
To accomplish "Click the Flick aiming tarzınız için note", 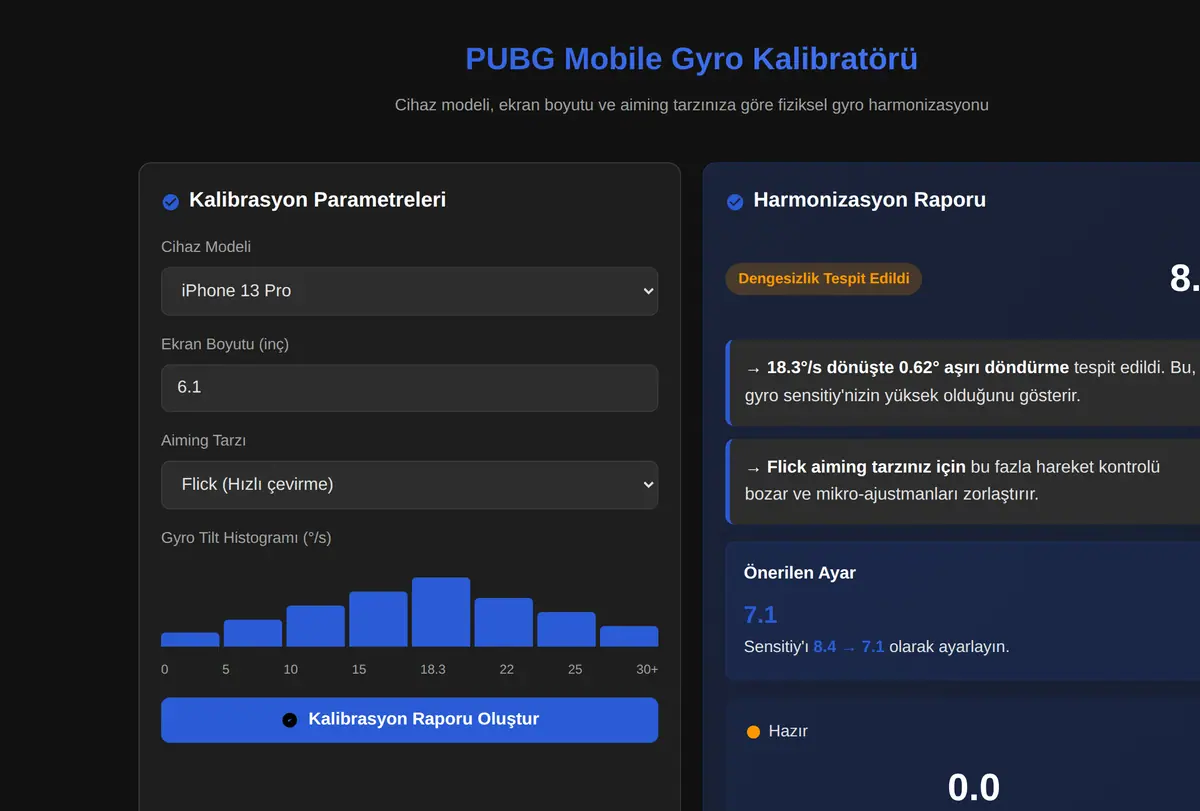I will 963,481.
